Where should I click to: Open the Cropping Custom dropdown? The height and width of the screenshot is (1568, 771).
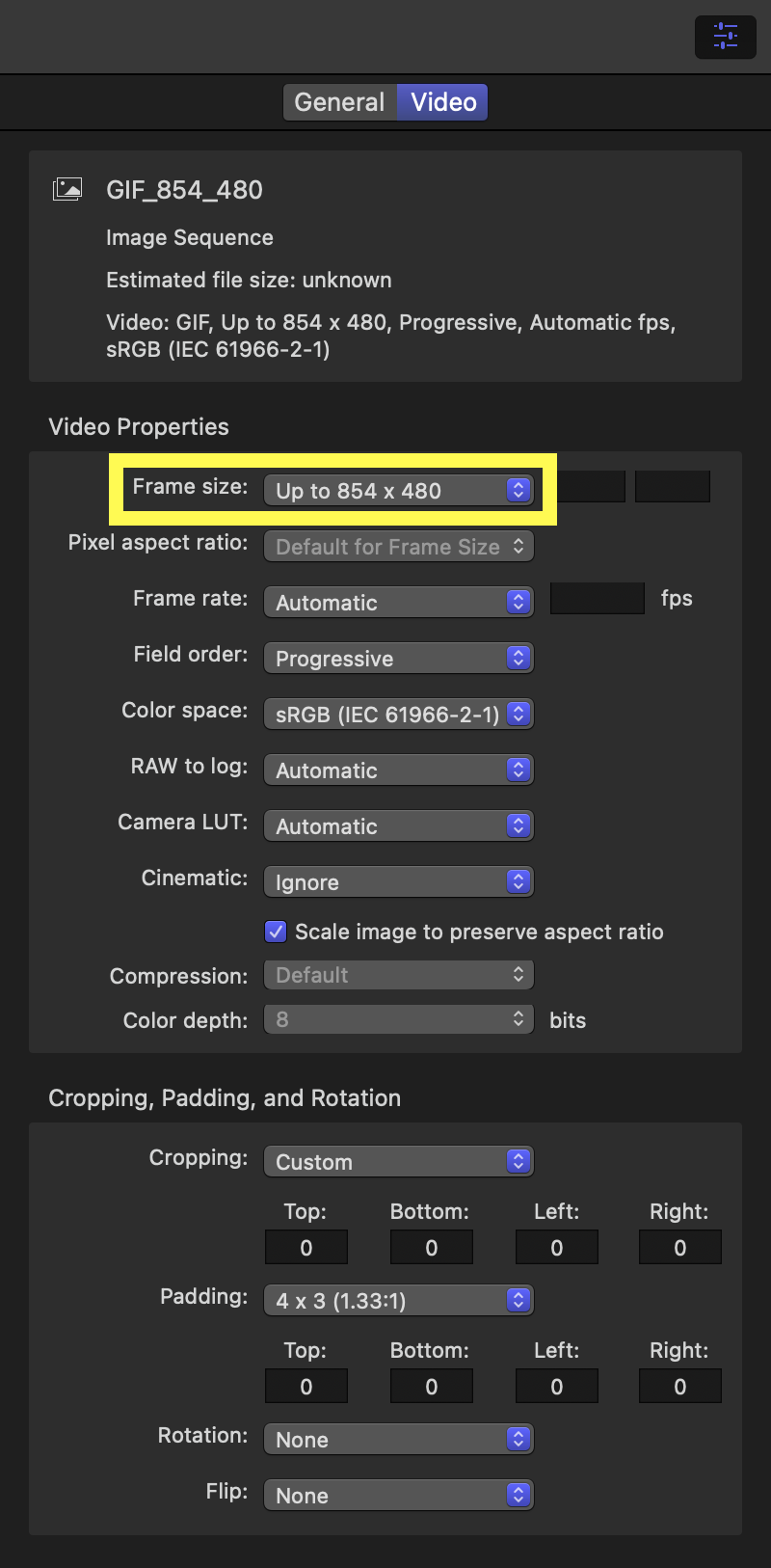pos(399,1162)
